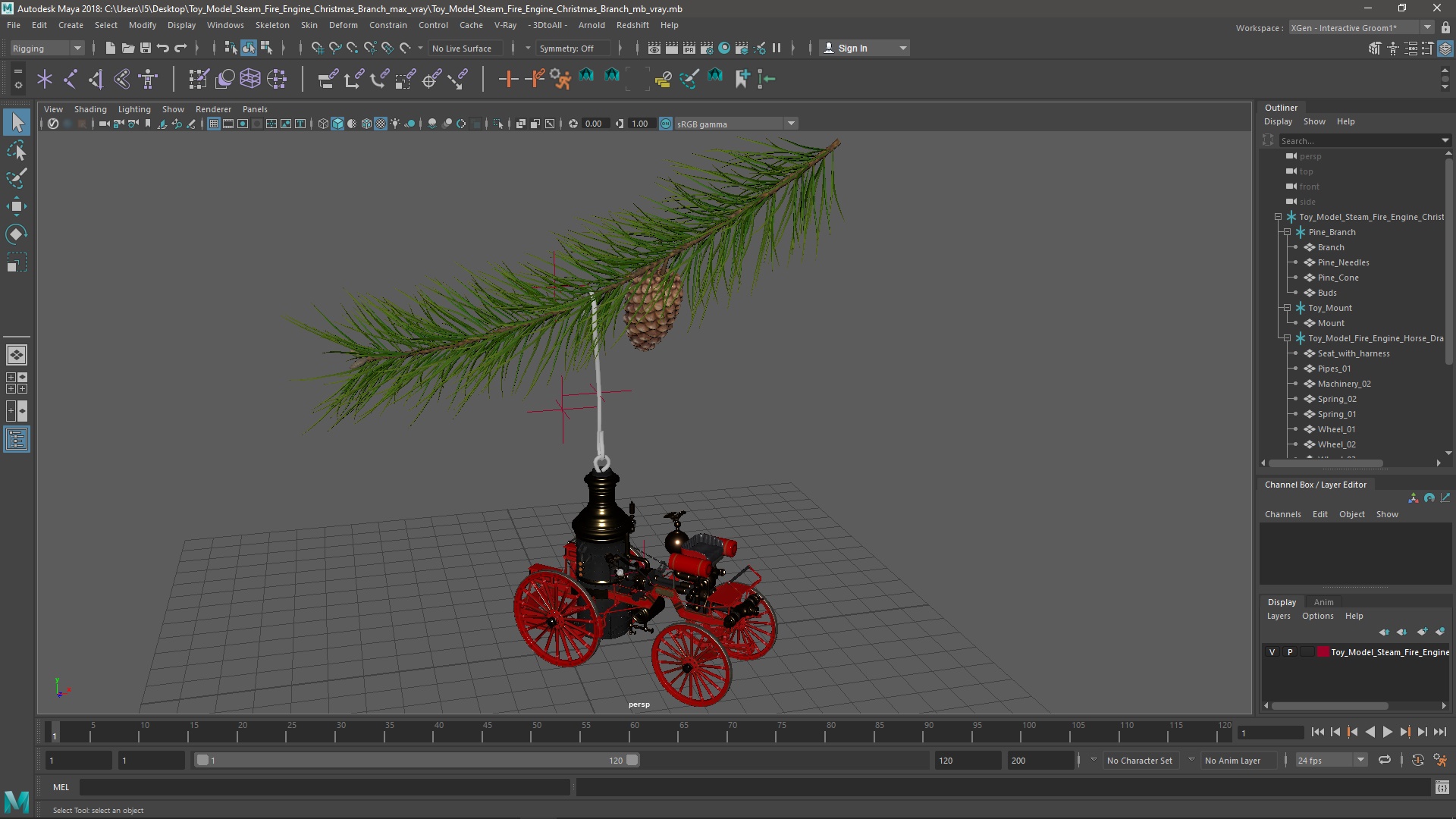Screen dimensions: 1456x819
Task: Switch to the Anim layer tab
Action: [x=1323, y=602]
